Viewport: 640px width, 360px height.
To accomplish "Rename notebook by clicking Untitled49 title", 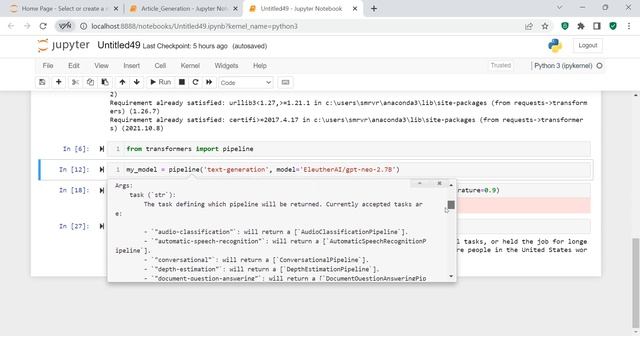I will pyautogui.click(x=119, y=45).
